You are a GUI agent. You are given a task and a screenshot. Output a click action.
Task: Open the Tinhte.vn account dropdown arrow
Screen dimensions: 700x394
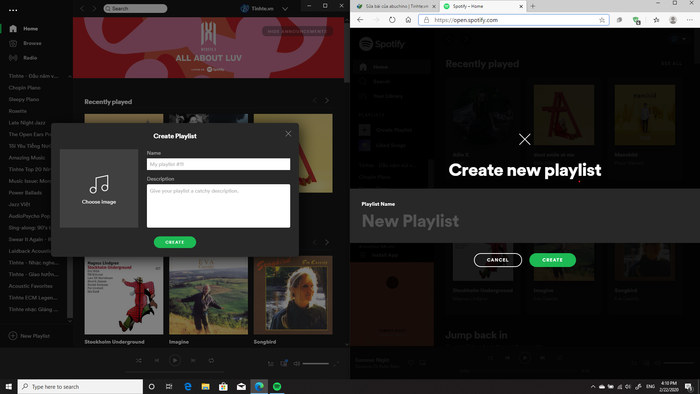[x=285, y=8]
